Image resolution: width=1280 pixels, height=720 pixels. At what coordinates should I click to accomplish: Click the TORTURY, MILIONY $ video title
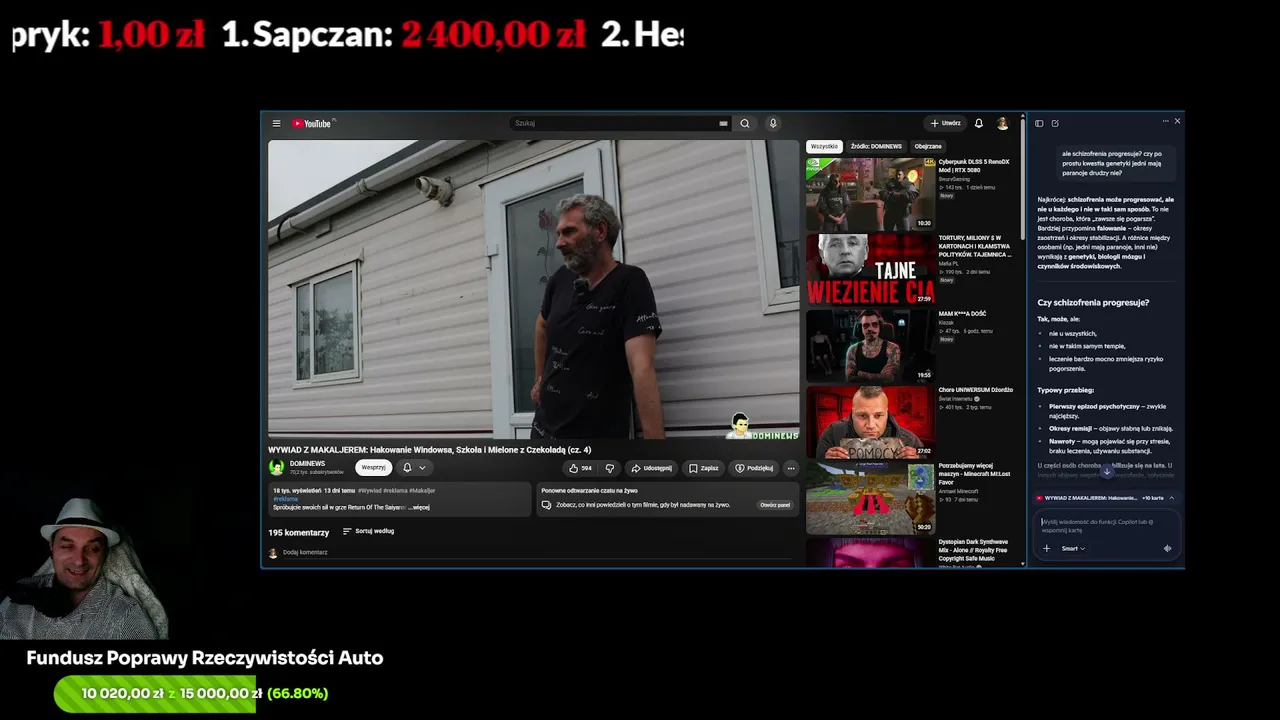tap(975, 246)
